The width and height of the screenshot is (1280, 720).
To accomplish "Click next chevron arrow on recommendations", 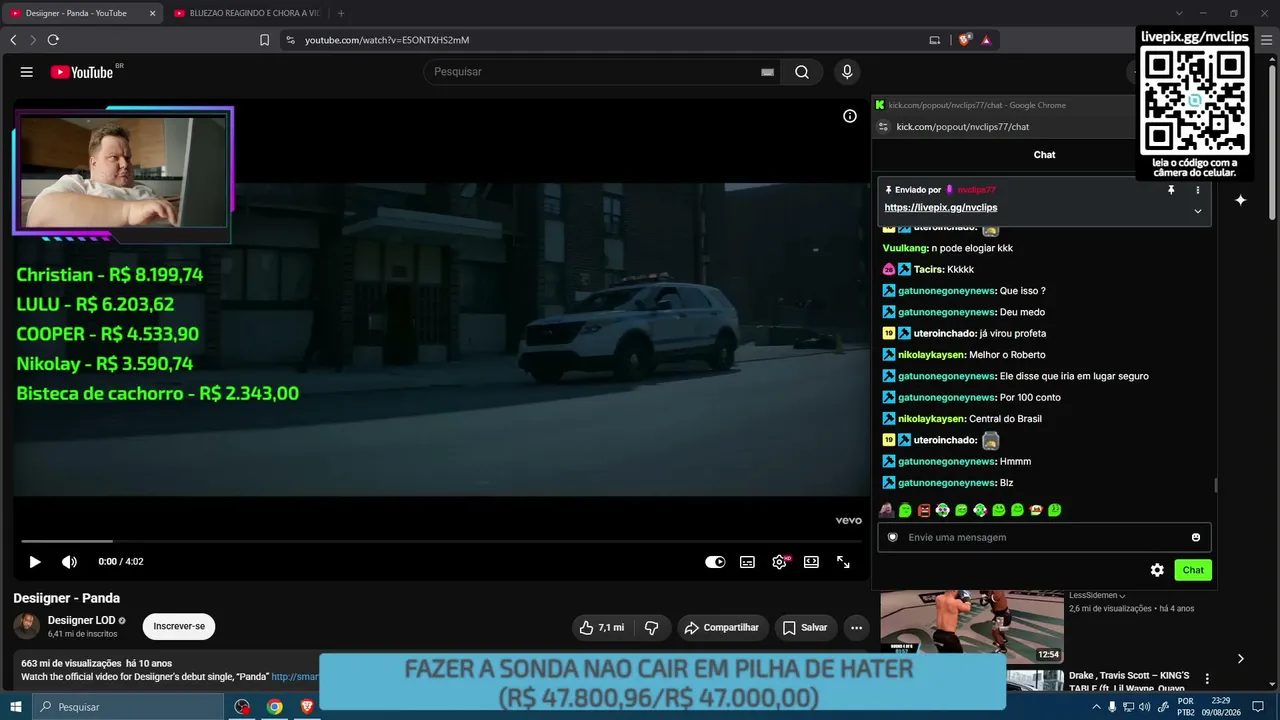I will click(x=1240, y=658).
